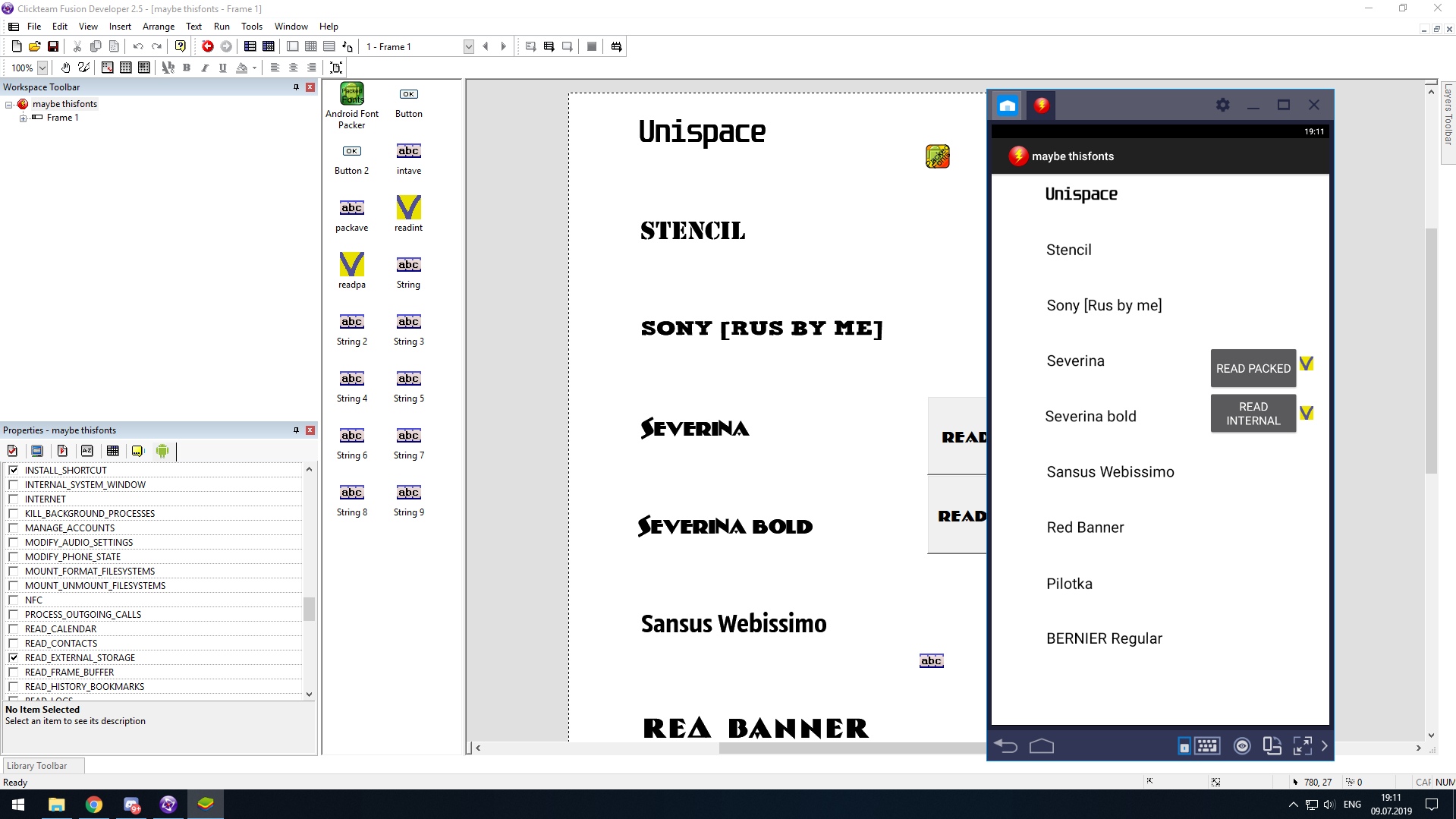Select the hand pan tool

(x=66, y=68)
